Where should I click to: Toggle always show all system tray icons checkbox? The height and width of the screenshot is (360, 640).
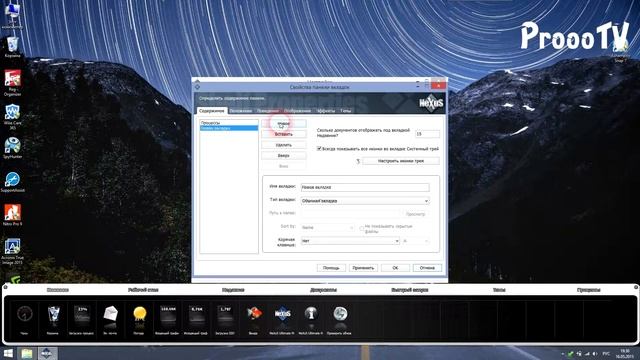tap(319, 149)
